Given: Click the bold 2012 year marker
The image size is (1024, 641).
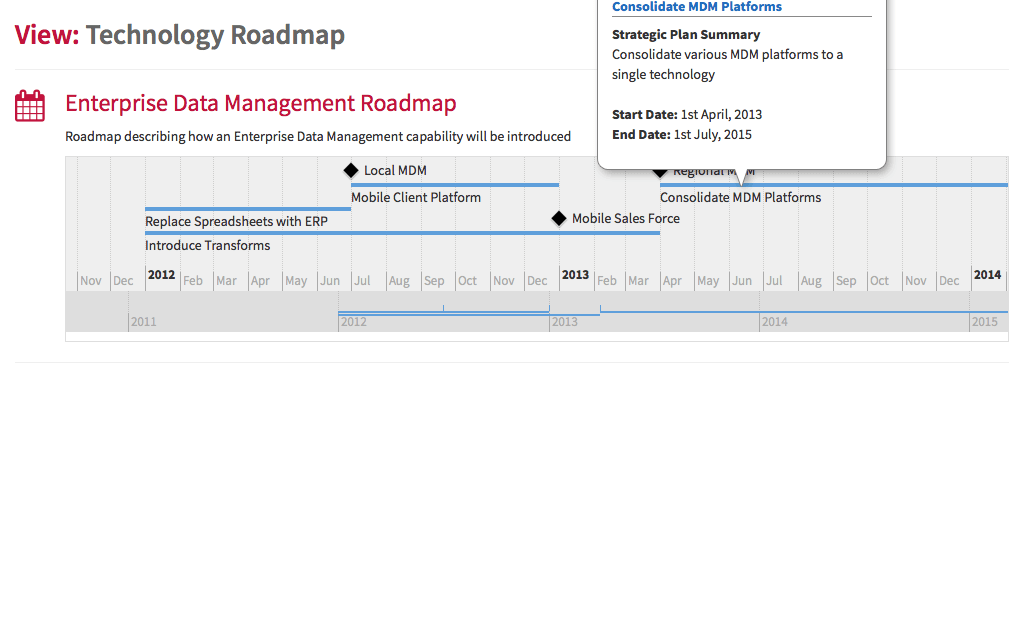Looking at the screenshot, I should click(x=161, y=275).
